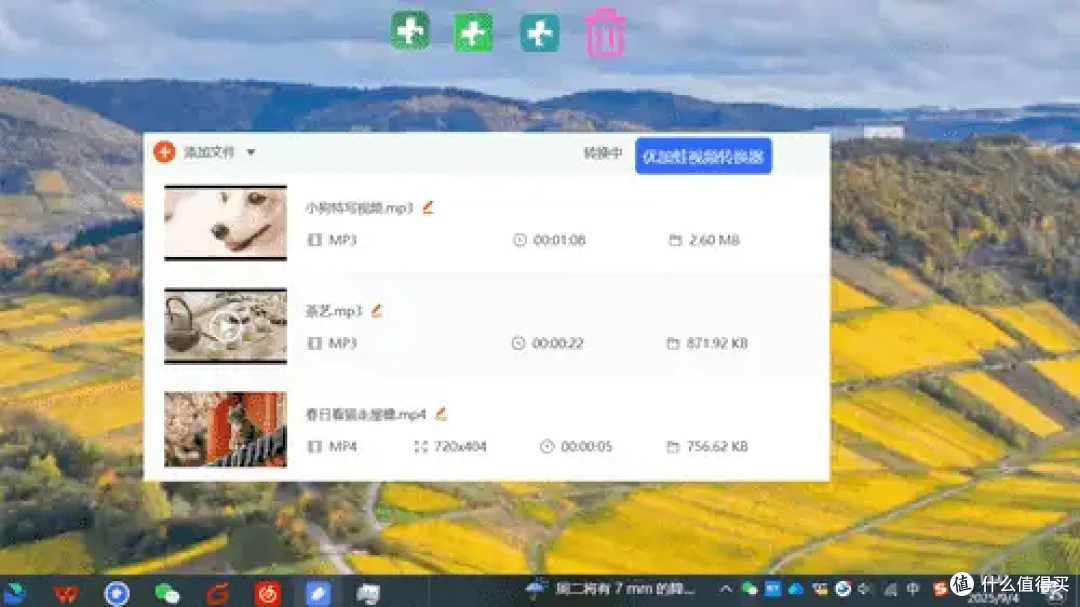
Task: Open the NetEase Cloud Music taskbar icon
Action: click(x=268, y=593)
